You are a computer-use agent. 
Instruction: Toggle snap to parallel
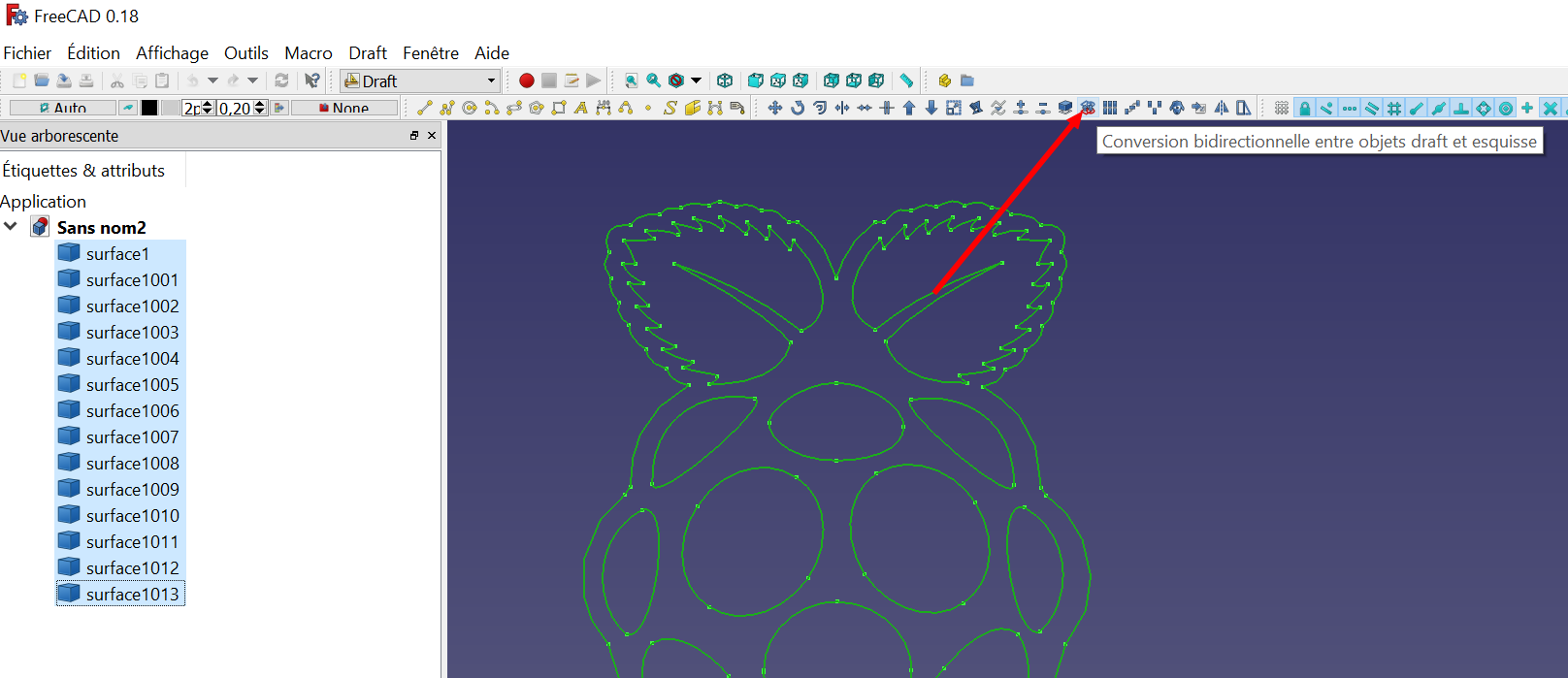1372,108
